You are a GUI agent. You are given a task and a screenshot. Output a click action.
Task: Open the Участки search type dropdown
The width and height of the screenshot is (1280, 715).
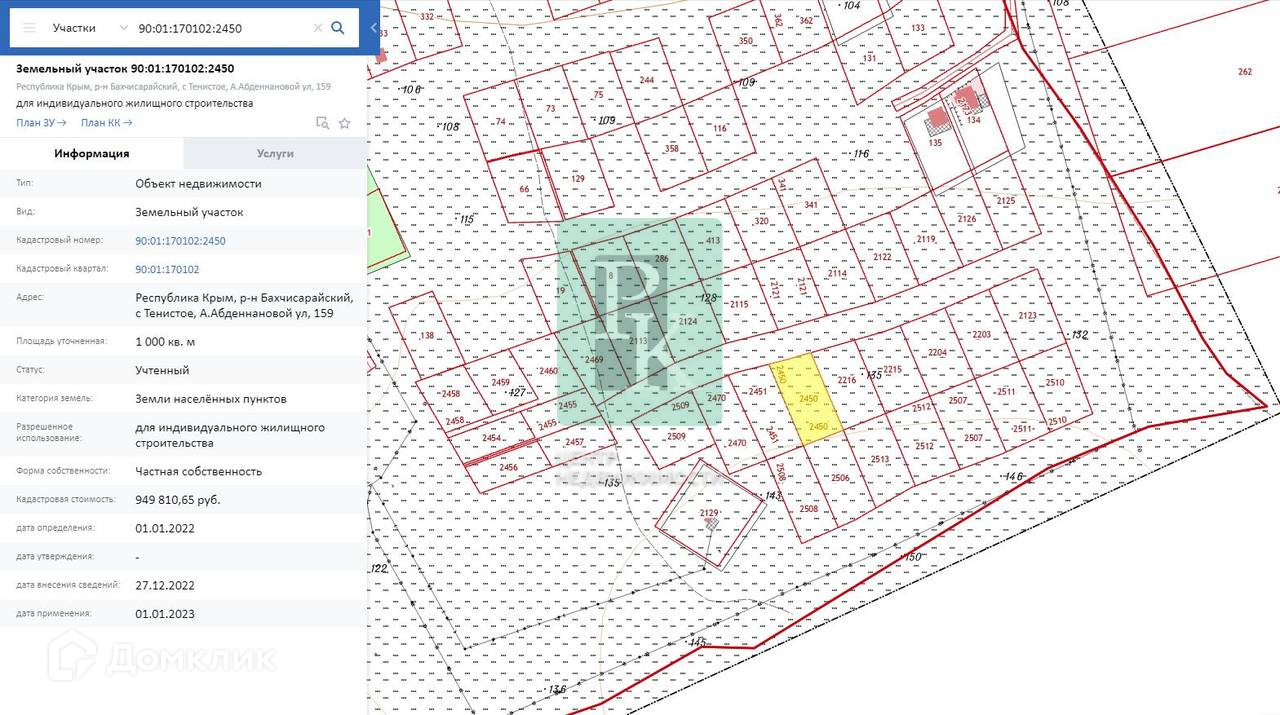tap(90, 28)
